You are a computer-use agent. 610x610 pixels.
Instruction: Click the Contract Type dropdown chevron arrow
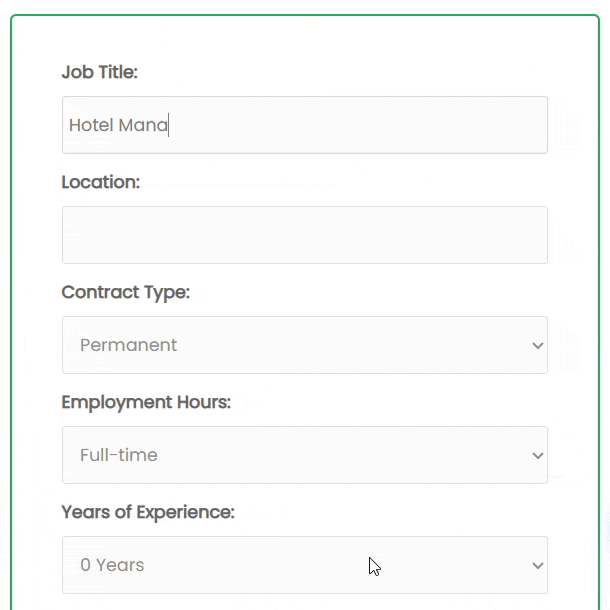point(538,345)
